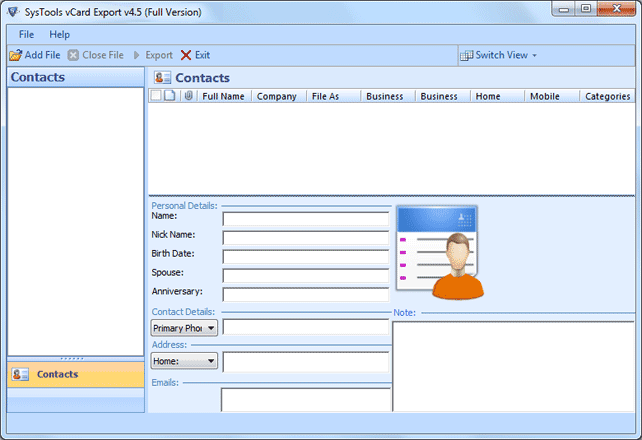Click the Switch View icon
This screenshot has height=440, width=642.
[466, 55]
